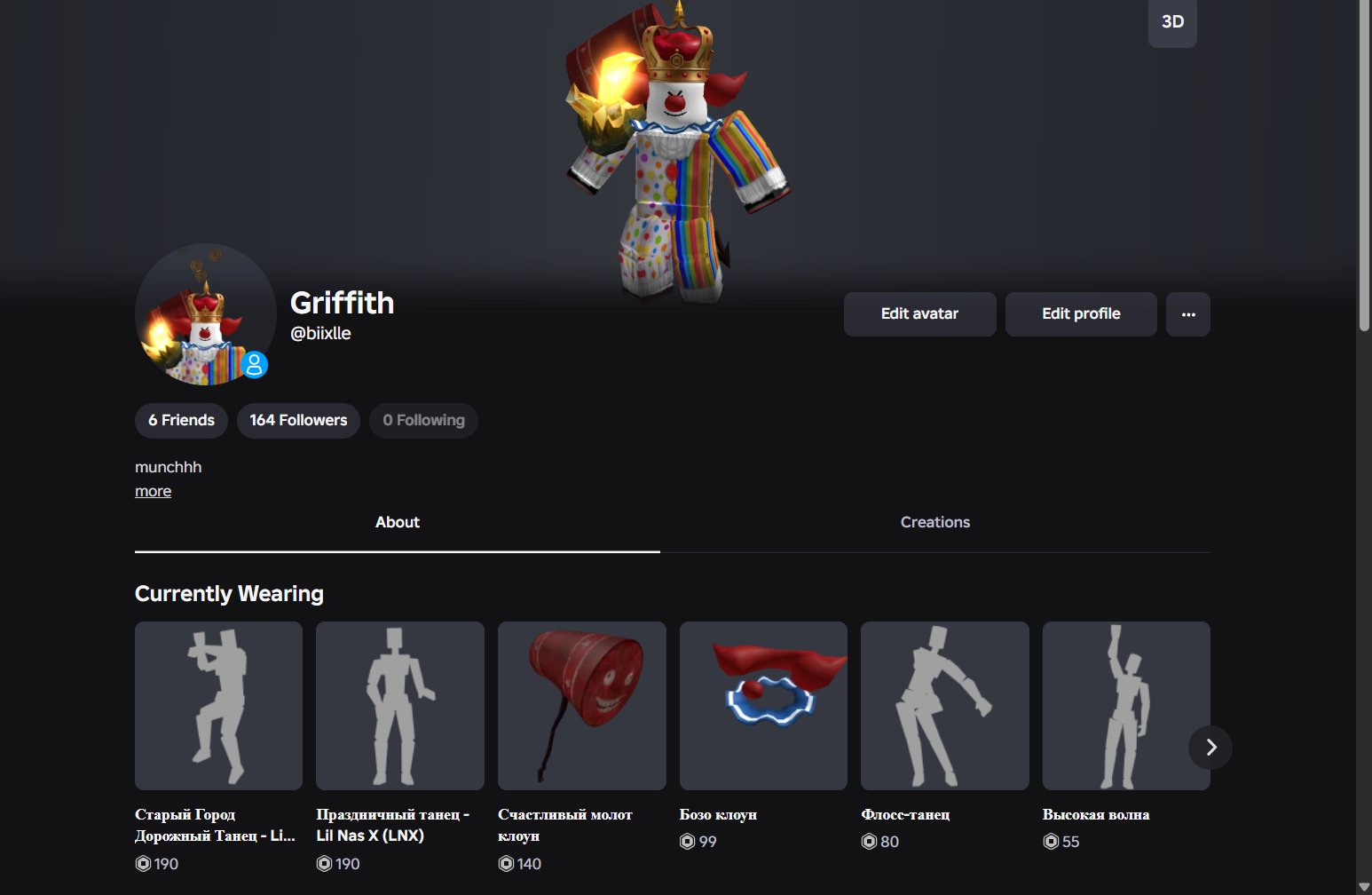
Task: Show next items with the right chevron arrow
Action: 1210,748
